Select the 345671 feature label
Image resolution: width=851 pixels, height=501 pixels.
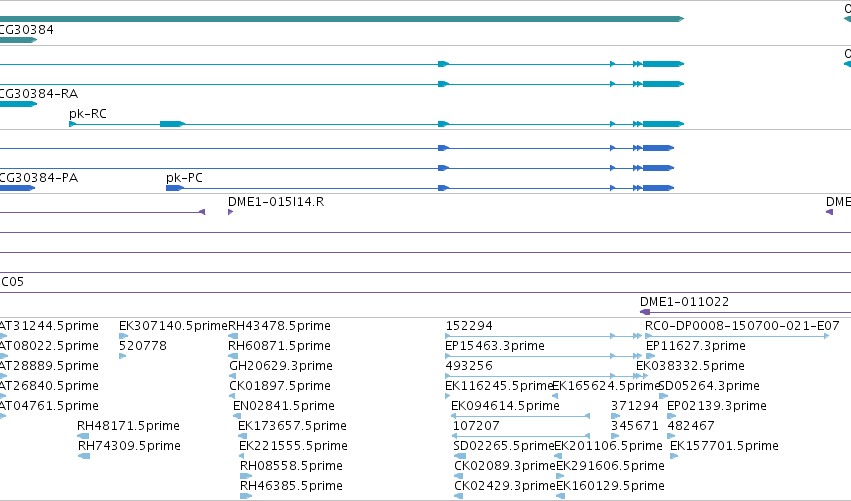[634, 426]
